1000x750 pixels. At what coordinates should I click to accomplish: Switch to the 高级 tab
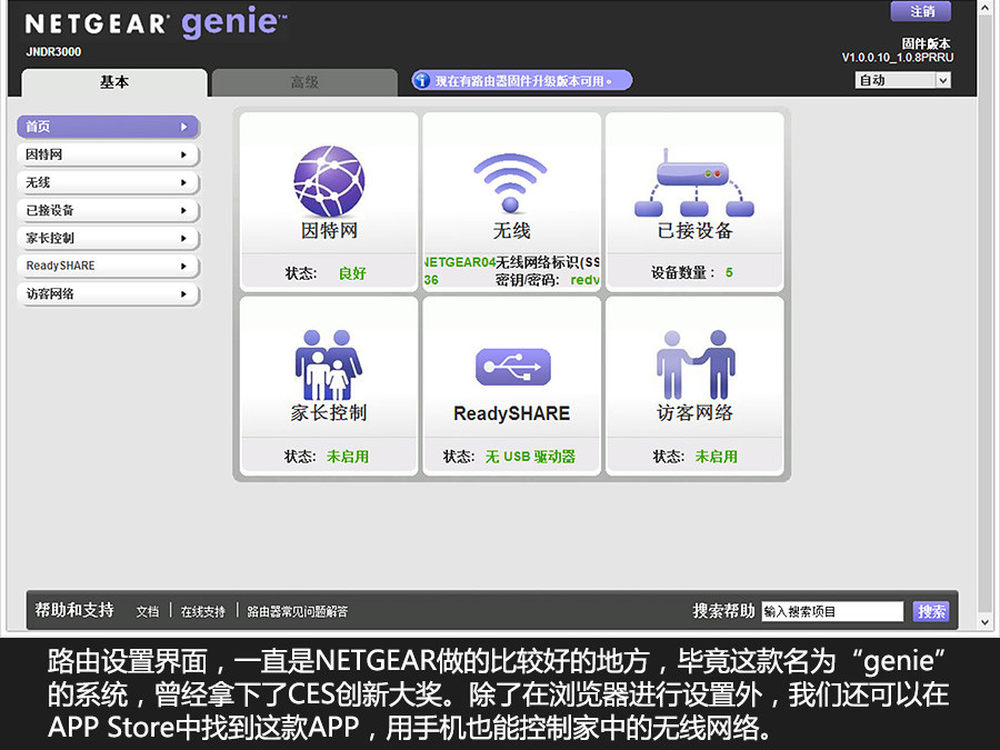tap(305, 82)
